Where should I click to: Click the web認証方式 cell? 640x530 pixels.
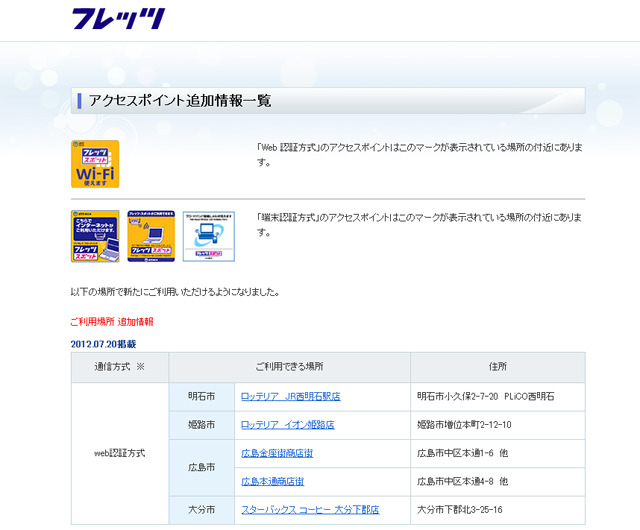click(x=120, y=453)
